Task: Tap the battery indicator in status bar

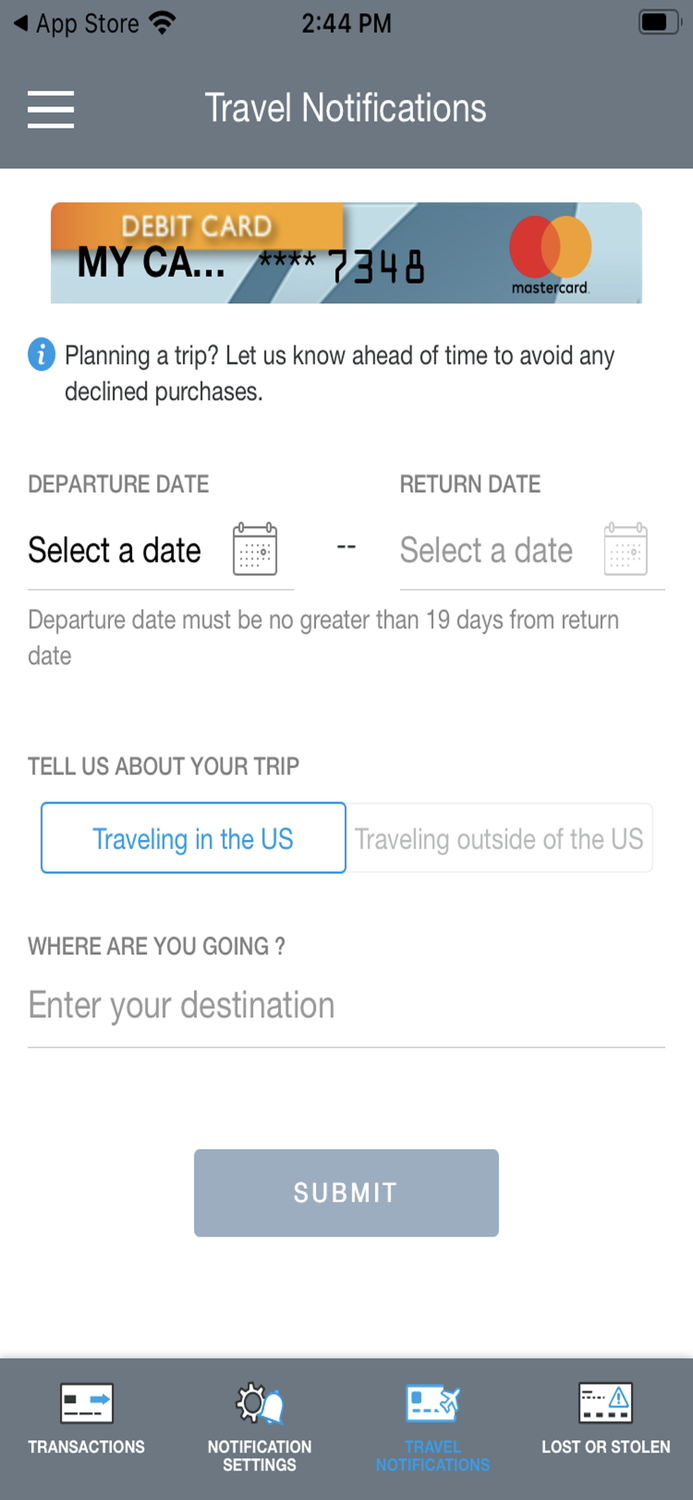Action: click(659, 22)
